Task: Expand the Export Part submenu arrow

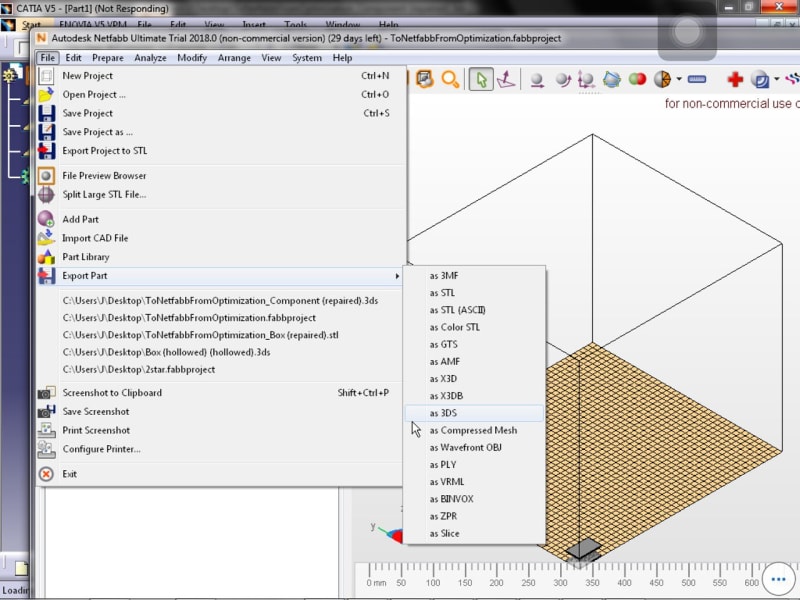Action: 397,276
